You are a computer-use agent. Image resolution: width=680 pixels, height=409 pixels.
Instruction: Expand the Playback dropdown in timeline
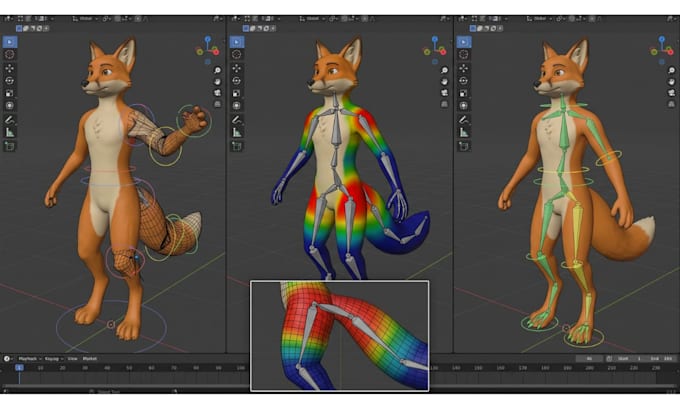(x=29, y=359)
